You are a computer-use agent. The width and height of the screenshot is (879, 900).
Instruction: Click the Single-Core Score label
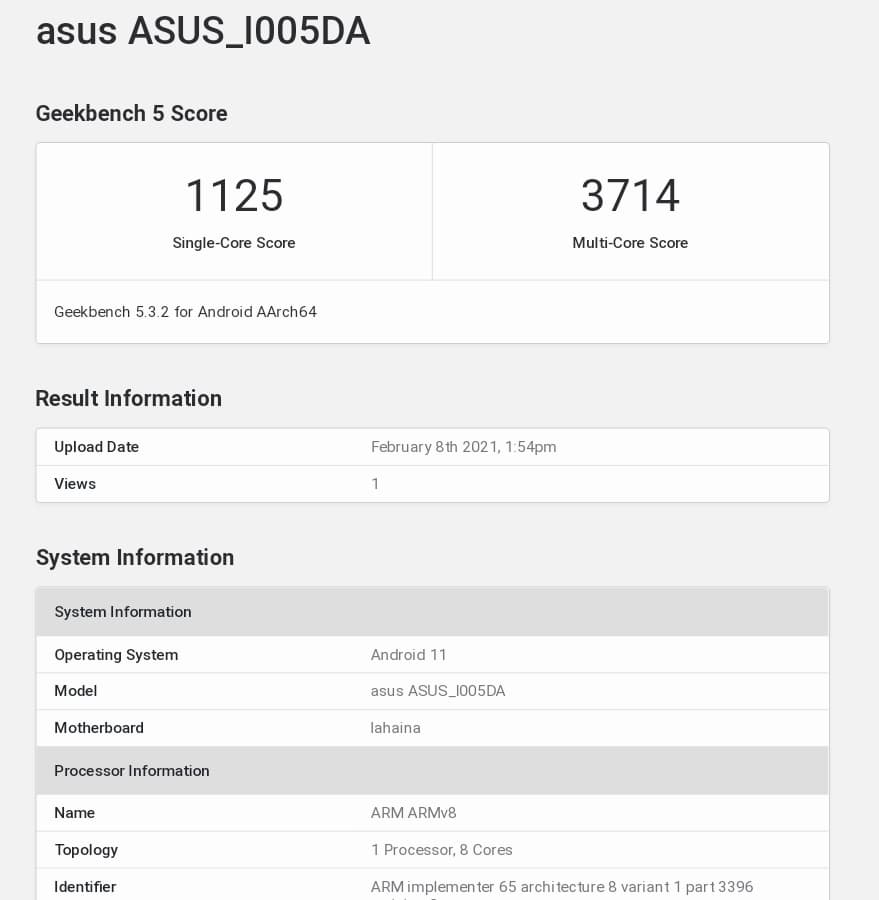[x=234, y=243]
